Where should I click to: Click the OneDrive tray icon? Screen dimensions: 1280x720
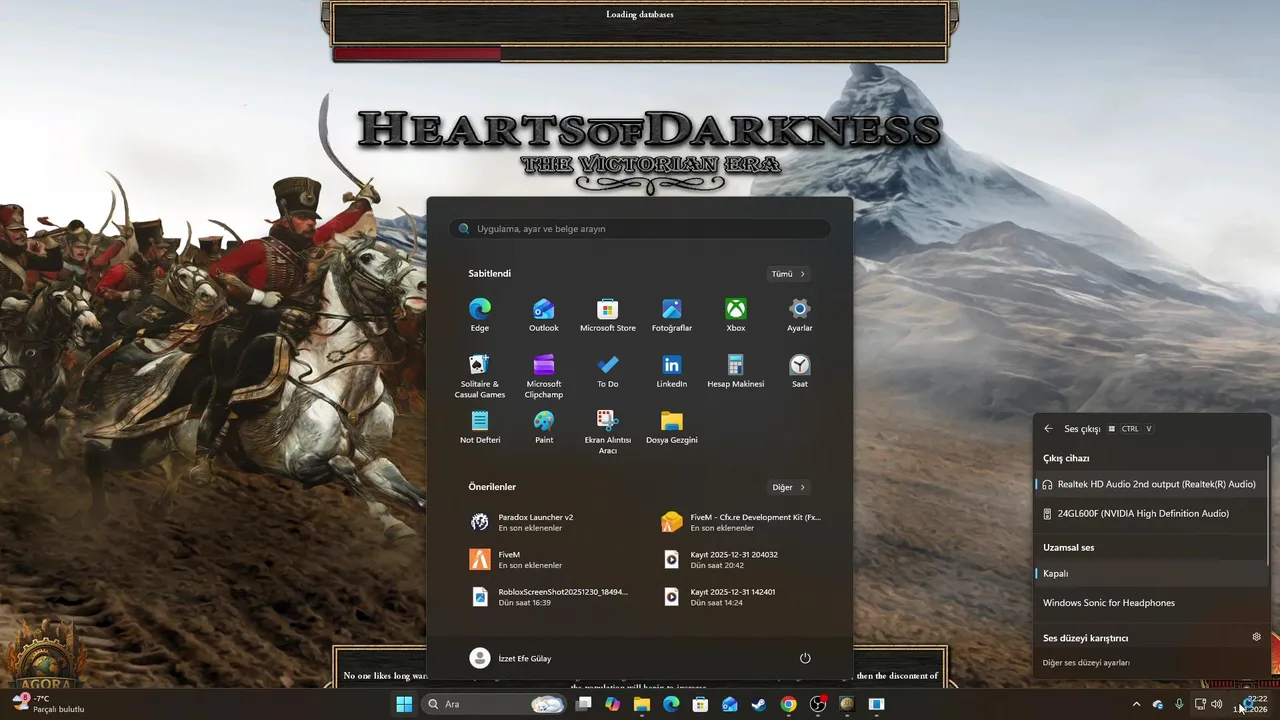pos(1158,704)
